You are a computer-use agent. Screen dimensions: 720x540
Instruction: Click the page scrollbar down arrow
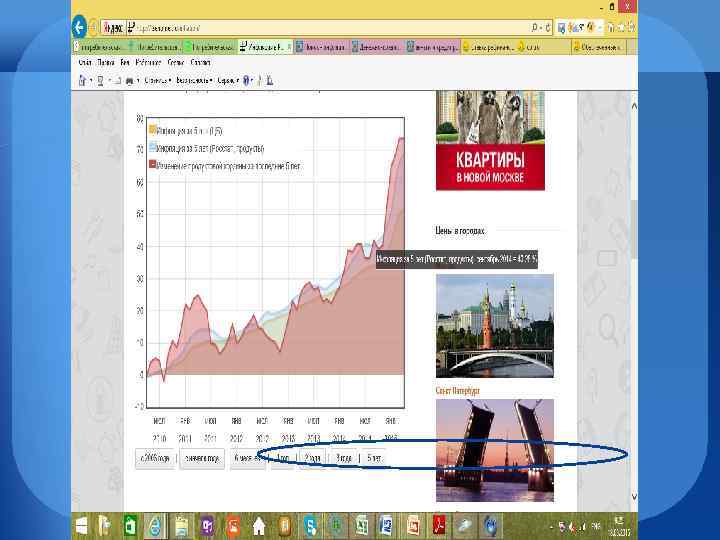634,497
